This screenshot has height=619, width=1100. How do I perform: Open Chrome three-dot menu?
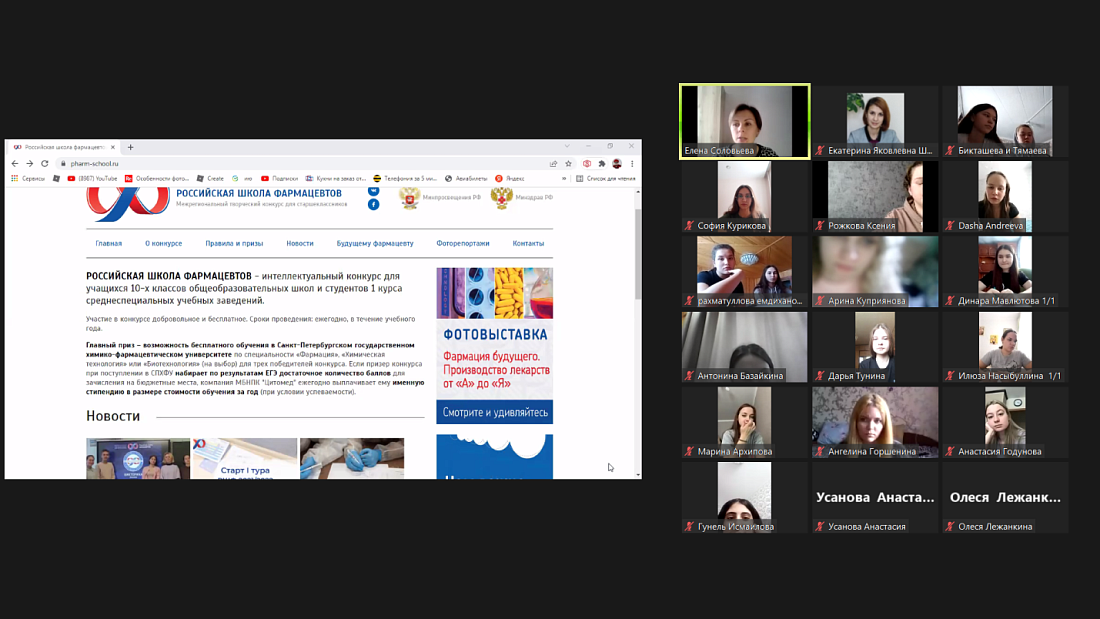(632, 163)
